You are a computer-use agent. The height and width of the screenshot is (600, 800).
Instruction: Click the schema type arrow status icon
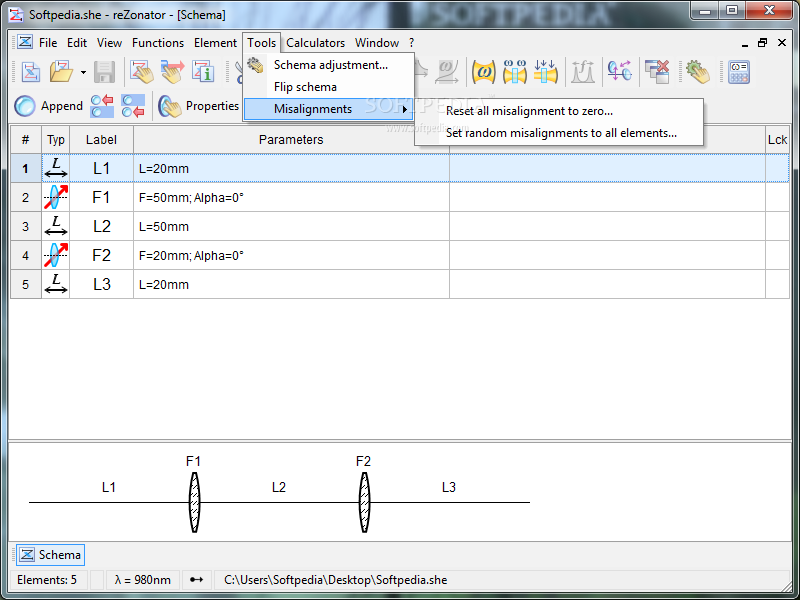(x=196, y=580)
